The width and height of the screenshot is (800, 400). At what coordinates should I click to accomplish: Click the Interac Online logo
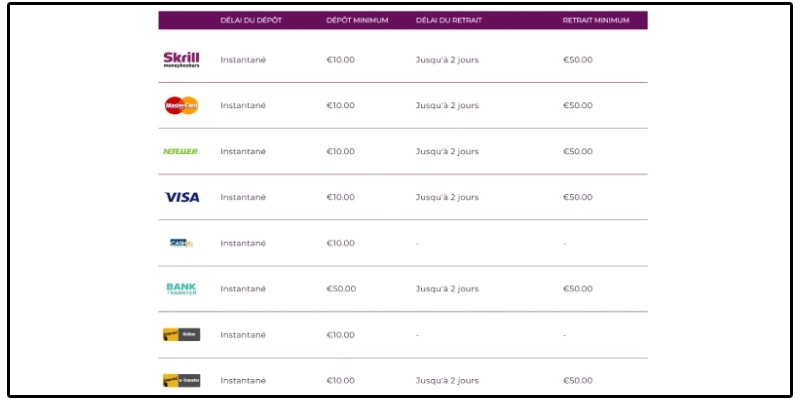[181, 335]
